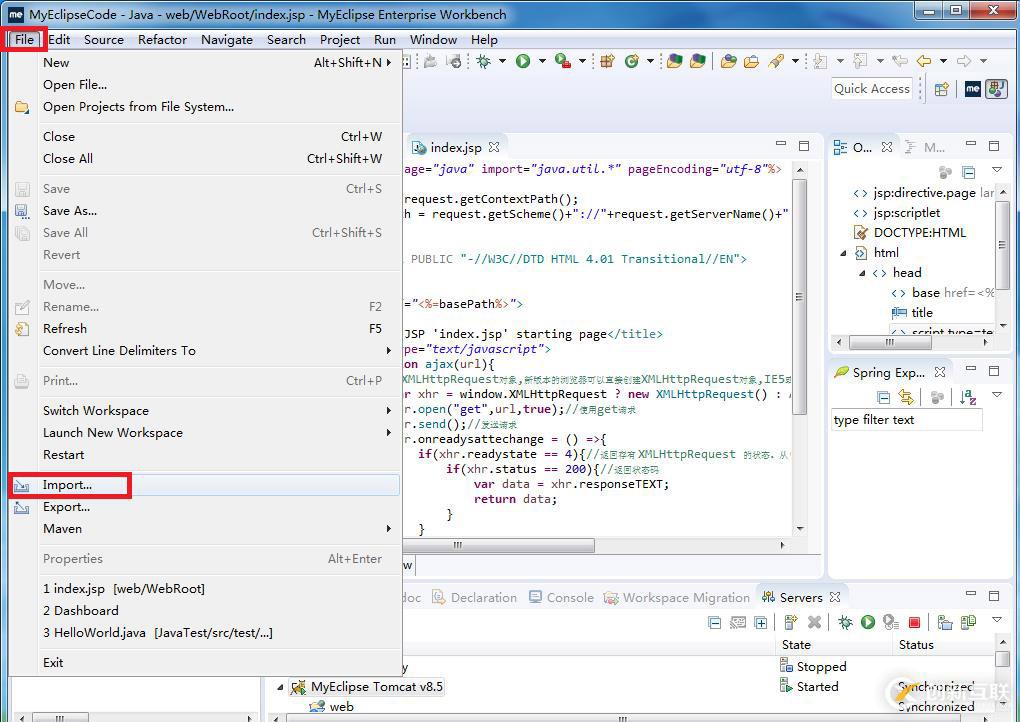Toggle Link with Editor in Spring Explorer
Image resolution: width=1020 pixels, height=722 pixels.
tap(906, 397)
